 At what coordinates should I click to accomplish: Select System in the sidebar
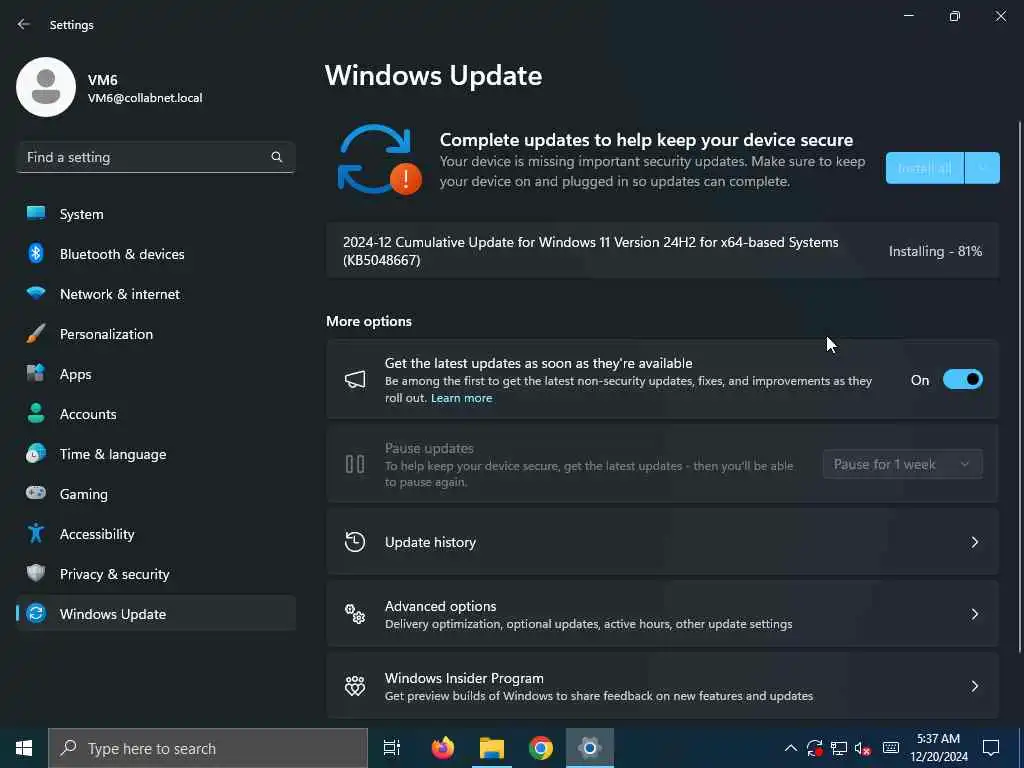156,214
